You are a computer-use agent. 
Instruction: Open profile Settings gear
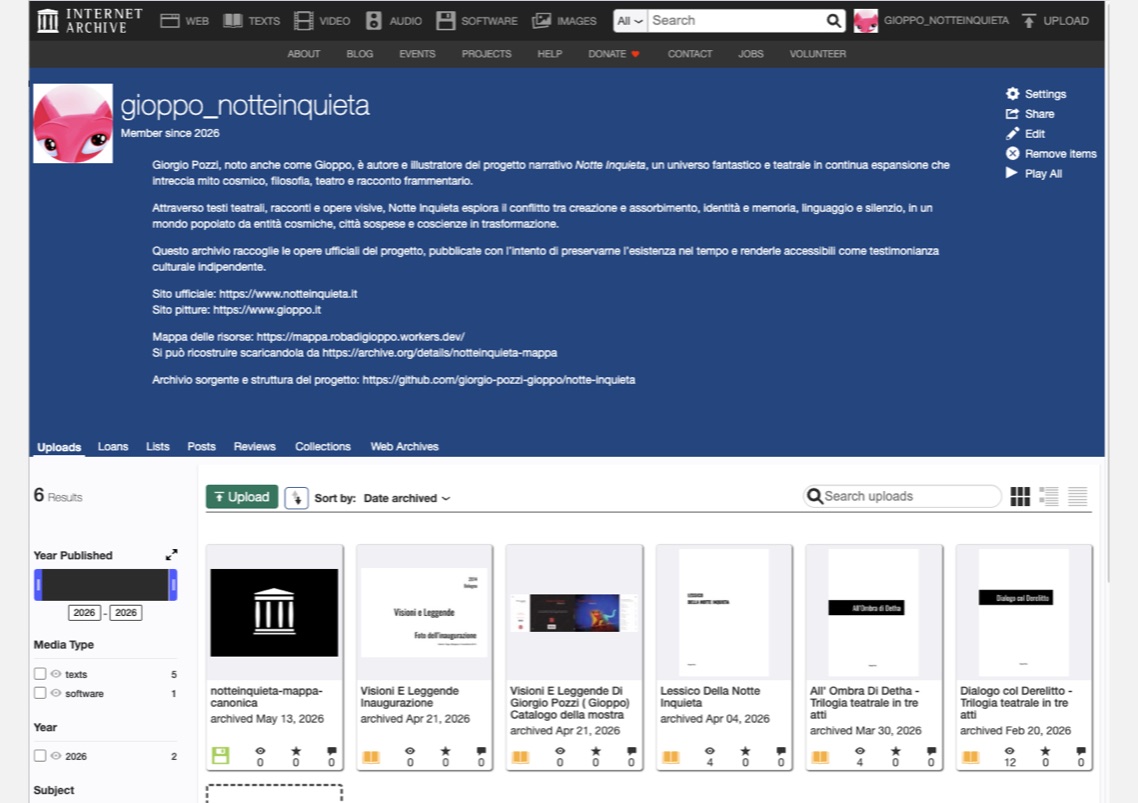(x=1036, y=94)
